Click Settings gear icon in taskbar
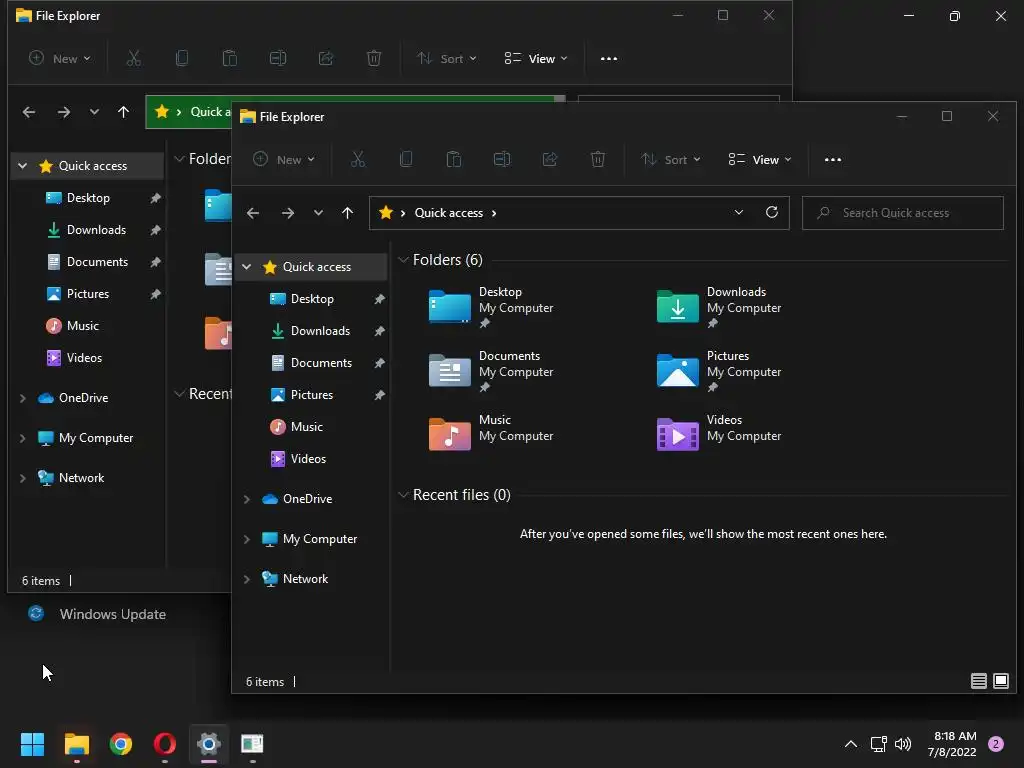 [208, 744]
